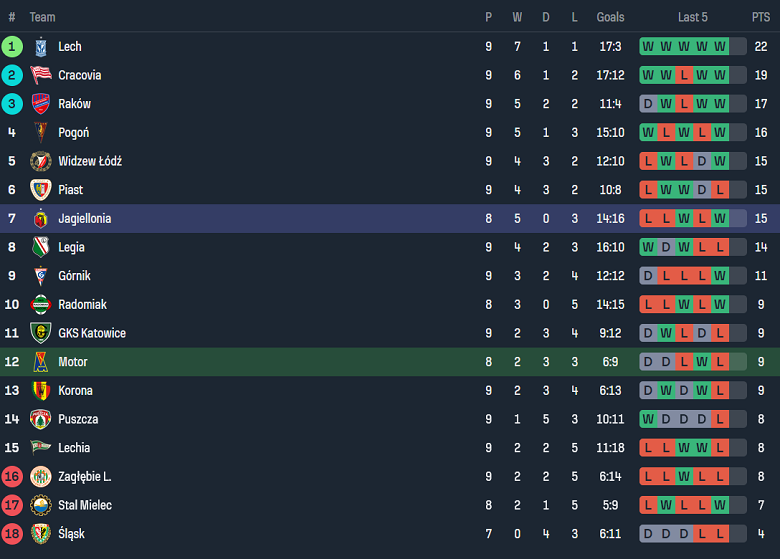Open the Jagiellonia team name link

(85, 218)
